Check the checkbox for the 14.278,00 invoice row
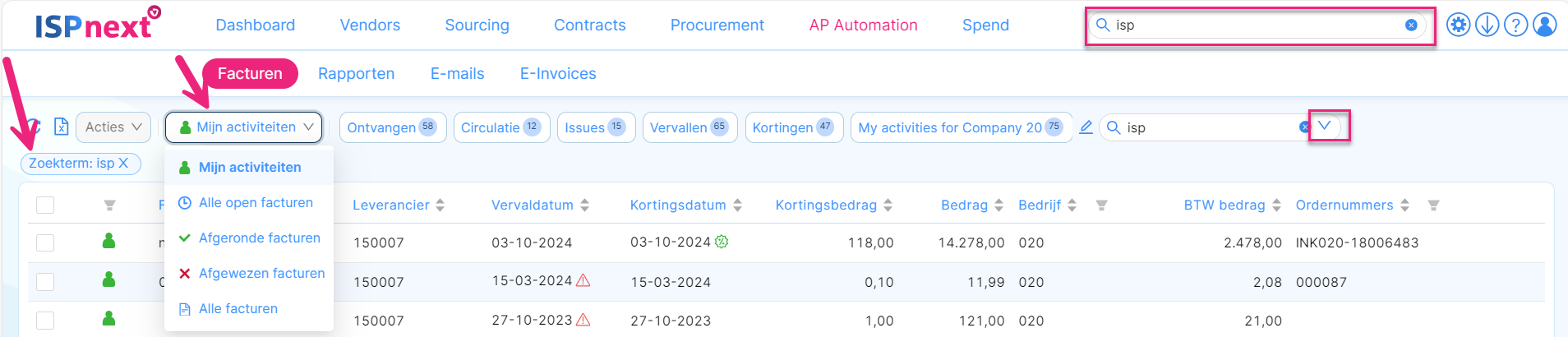Screen dimensions: 1568x337 pos(45,242)
